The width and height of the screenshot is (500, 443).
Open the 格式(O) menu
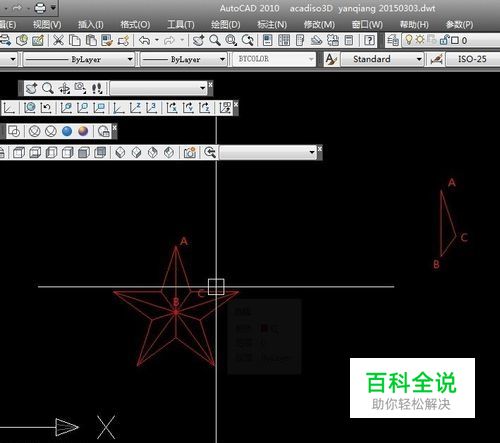[x=135, y=24]
